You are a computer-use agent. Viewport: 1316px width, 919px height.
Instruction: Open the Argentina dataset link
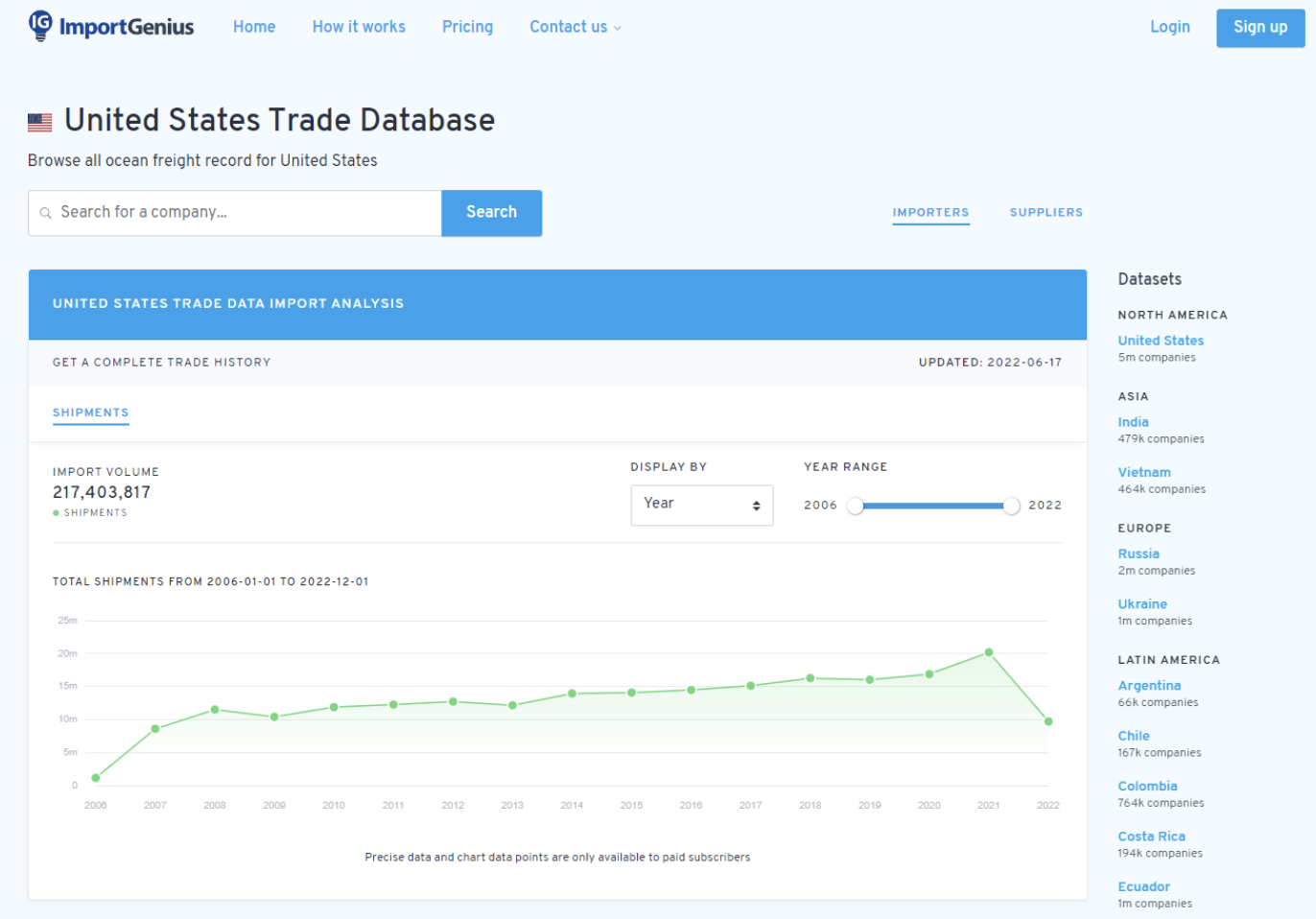tap(1149, 686)
